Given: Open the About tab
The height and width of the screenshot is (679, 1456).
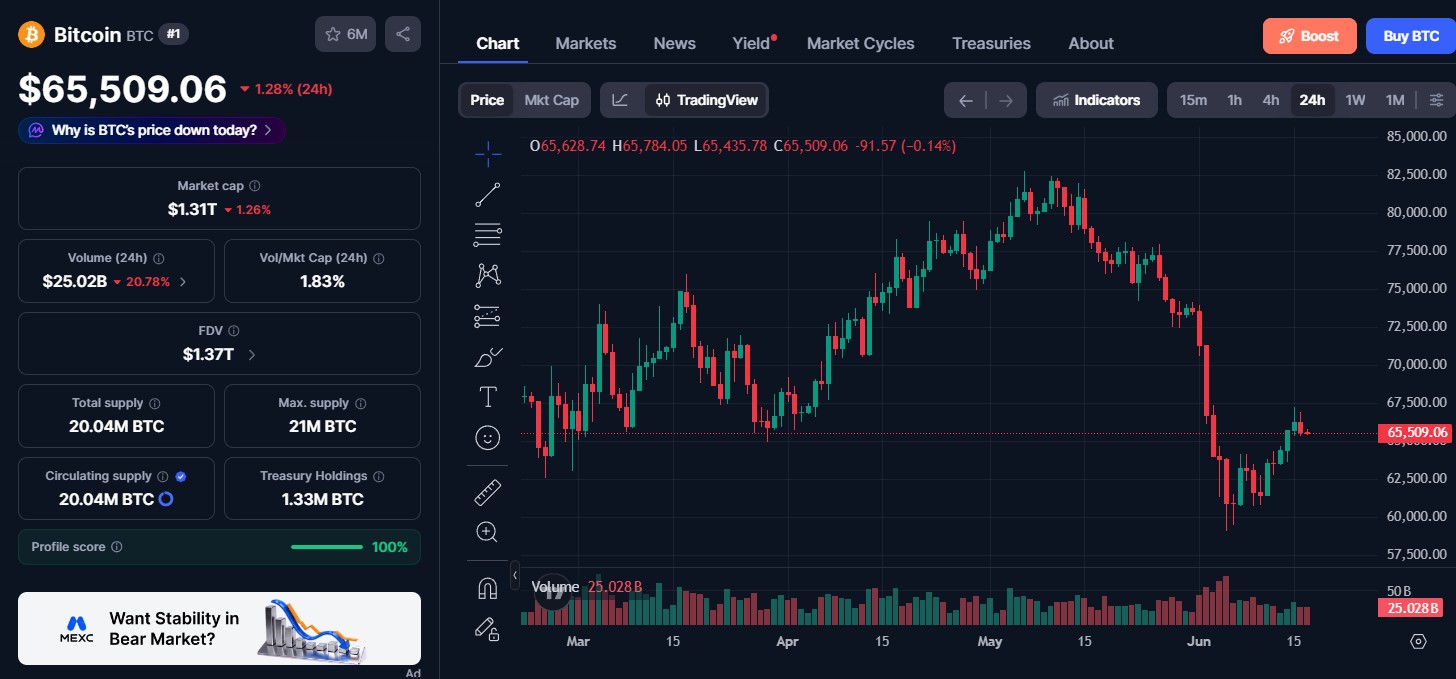Looking at the screenshot, I should 1091,43.
